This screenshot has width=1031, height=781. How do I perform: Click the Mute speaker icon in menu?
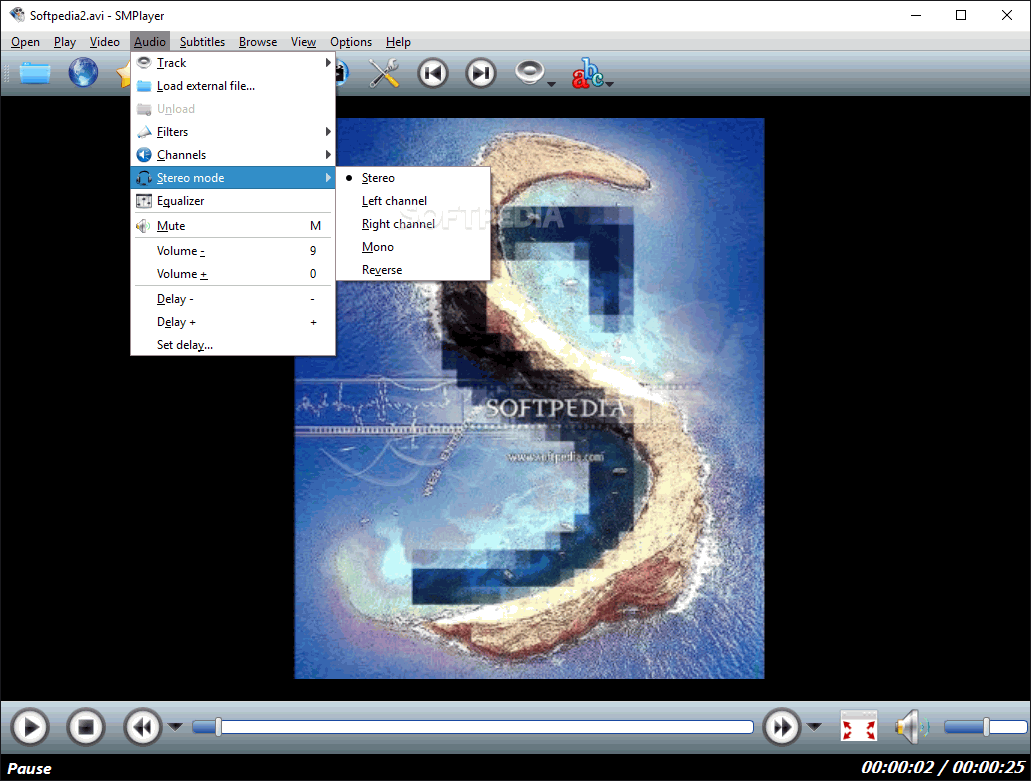[x=143, y=226]
